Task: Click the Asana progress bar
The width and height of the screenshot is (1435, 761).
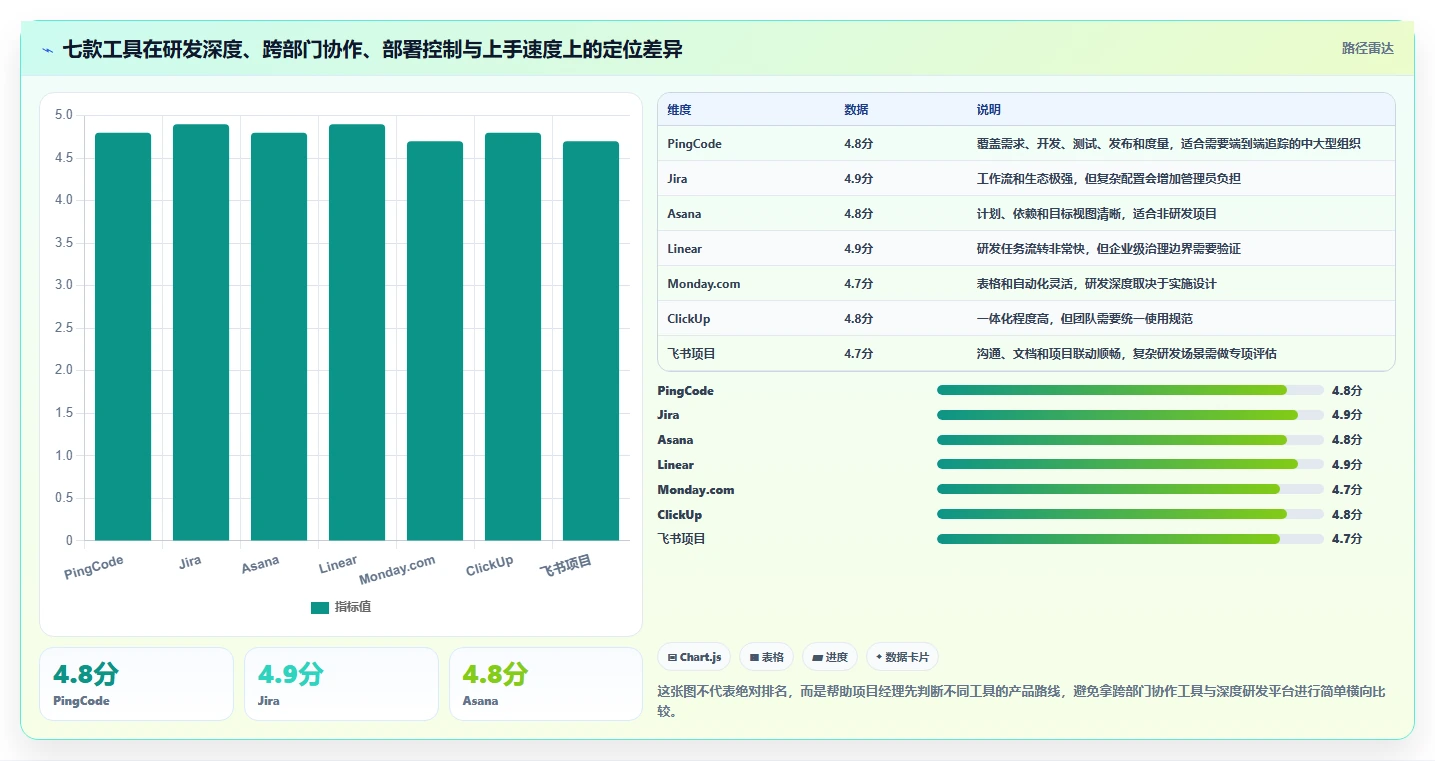Action: click(x=1130, y=440)
